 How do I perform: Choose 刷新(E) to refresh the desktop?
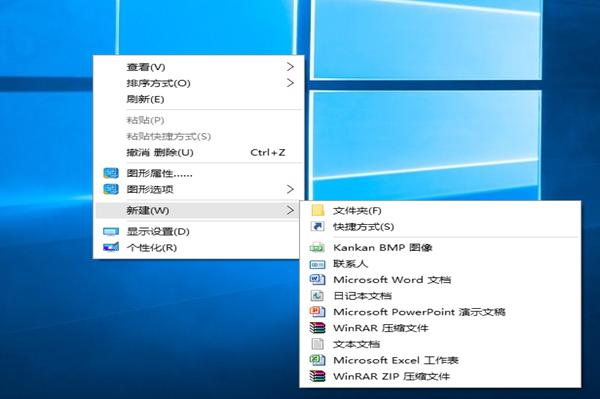(199, 99)
